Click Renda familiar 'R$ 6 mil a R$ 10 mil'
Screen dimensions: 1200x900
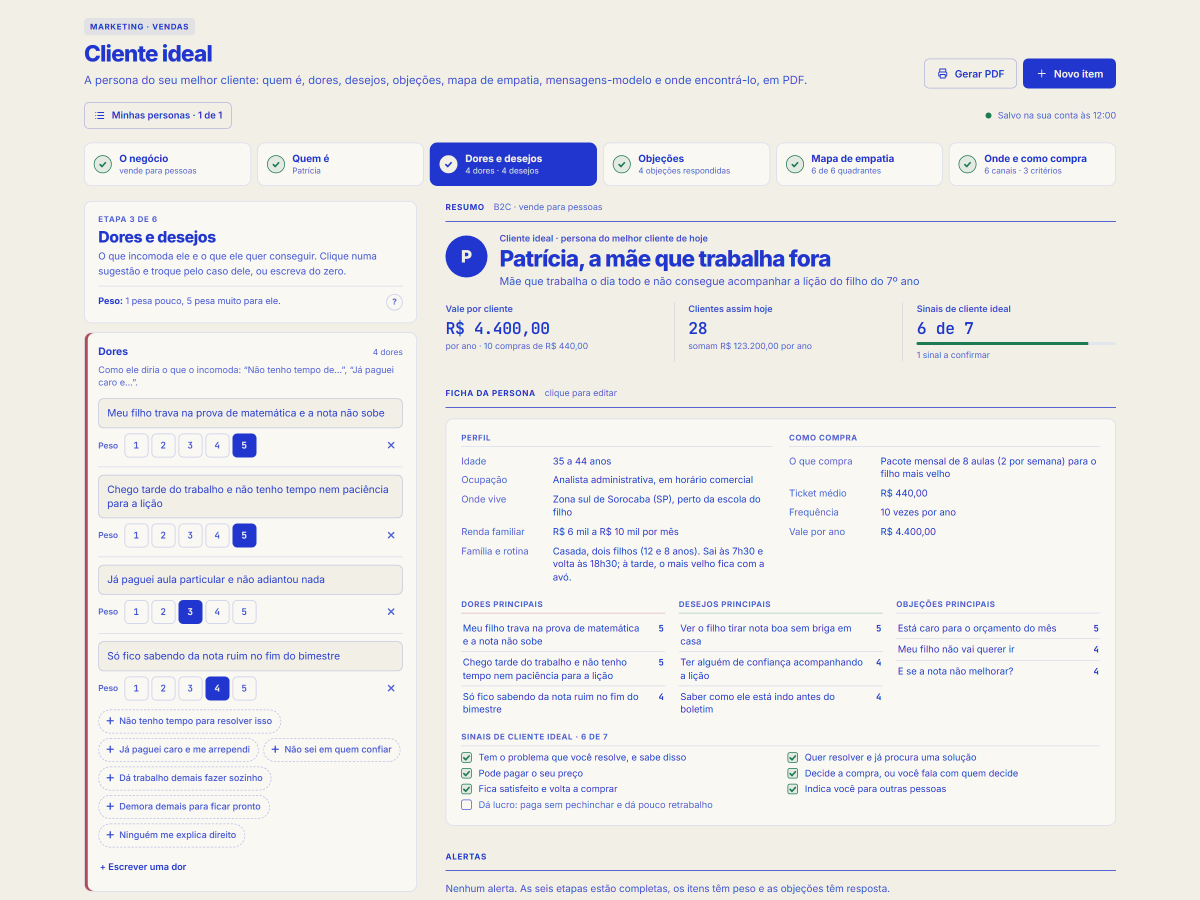(616, 532)
